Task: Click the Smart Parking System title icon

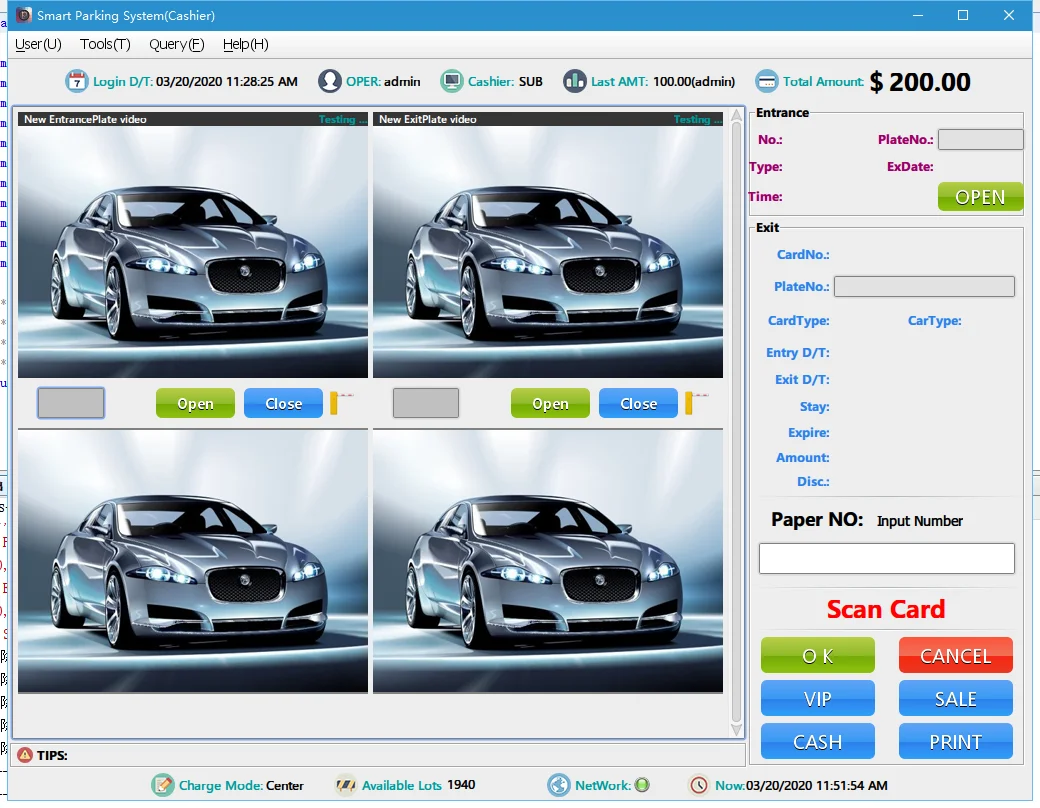Action: [x=24, y=15]
